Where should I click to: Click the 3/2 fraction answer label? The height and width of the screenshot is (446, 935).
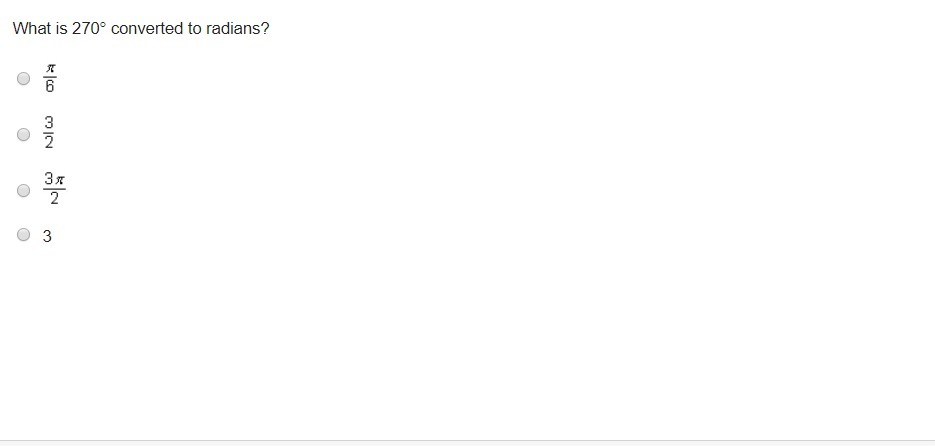click(x=48, y=133)
